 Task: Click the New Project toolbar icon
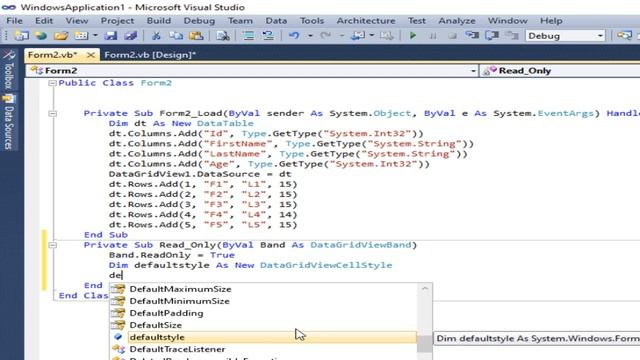[21, 36]
